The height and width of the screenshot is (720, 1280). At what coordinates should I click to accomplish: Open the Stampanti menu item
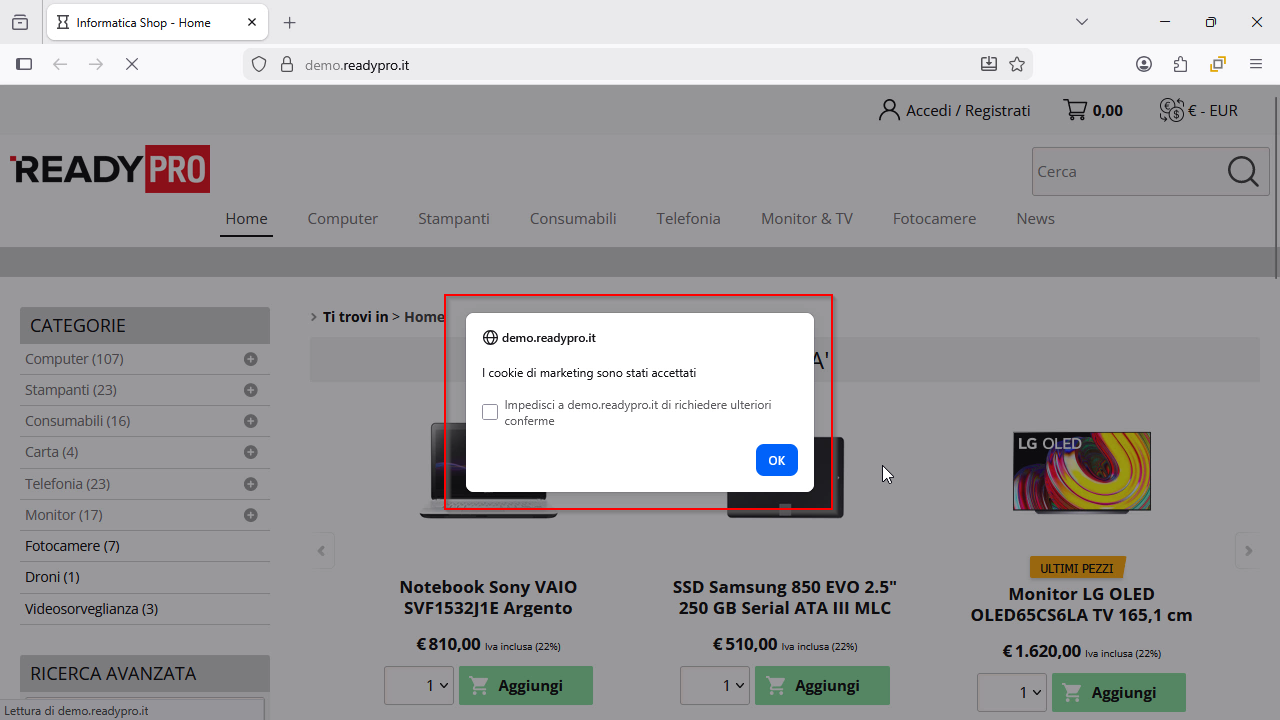click(x=453, y=218)
